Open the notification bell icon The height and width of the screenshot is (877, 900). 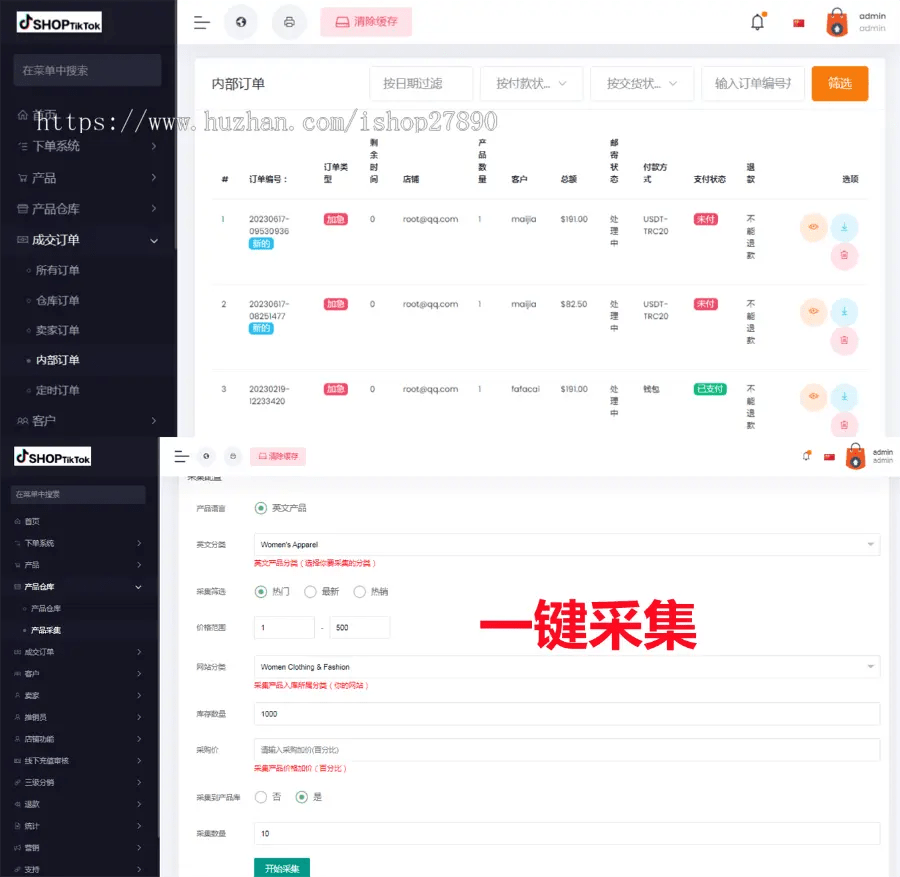coord(757,20)
